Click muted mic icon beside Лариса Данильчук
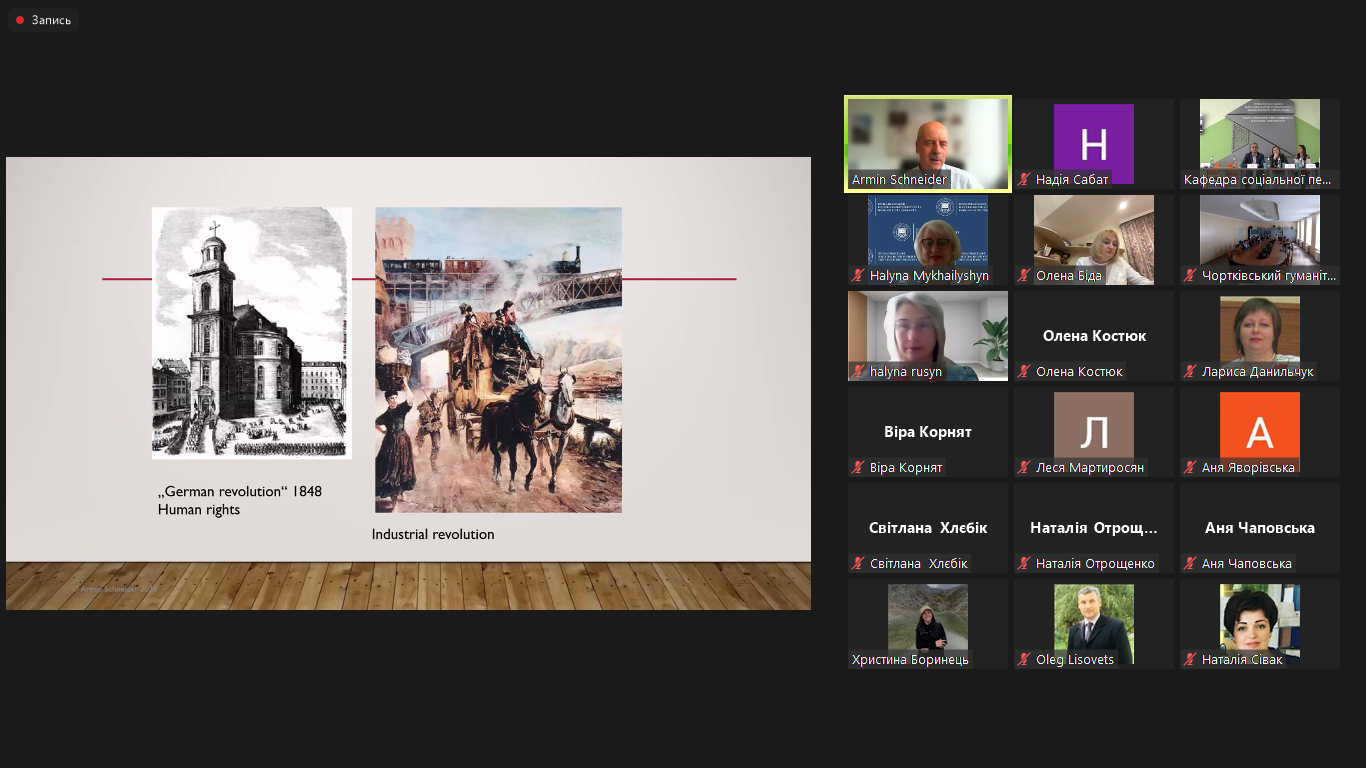The width and height of the screenshot is (1366, 768). [x=1191, y=372]
